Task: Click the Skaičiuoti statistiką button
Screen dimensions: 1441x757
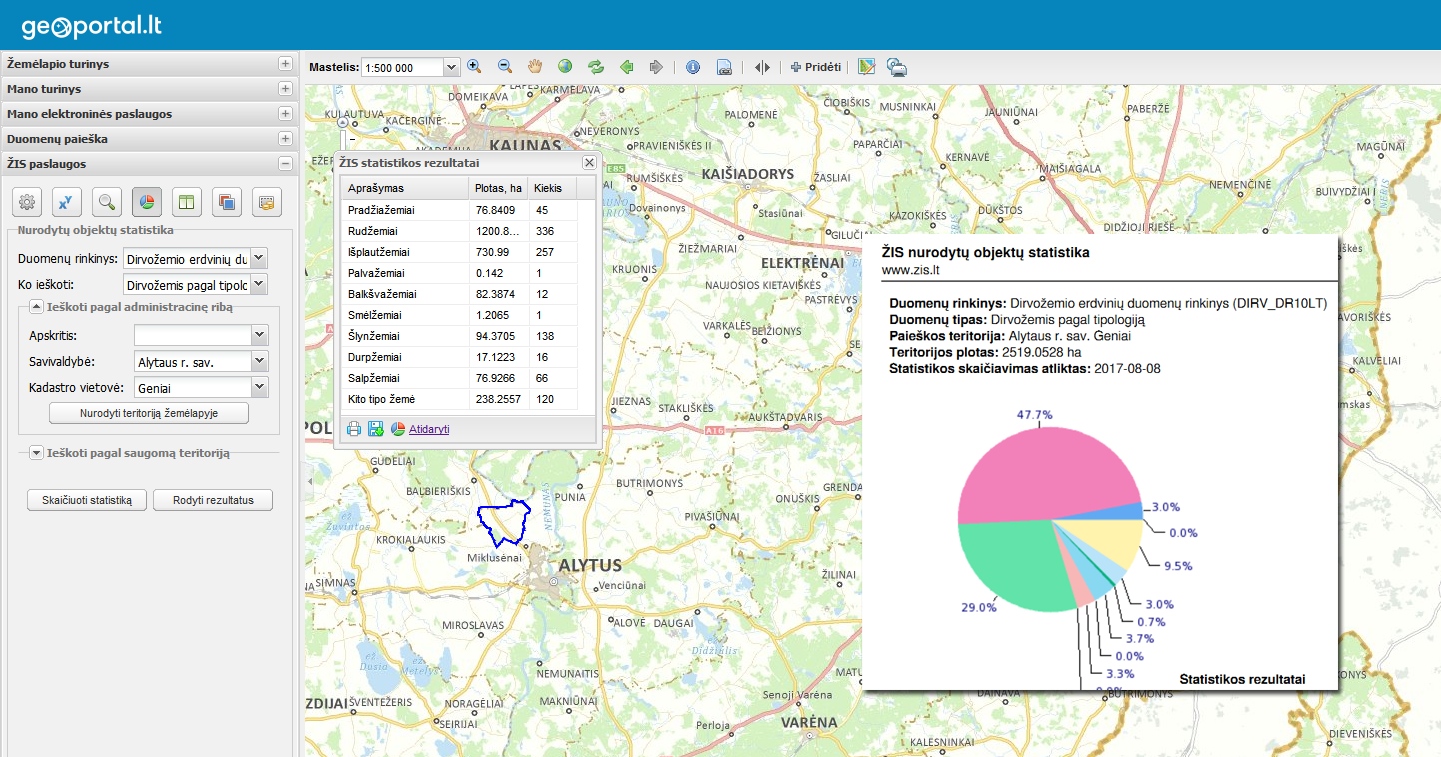Action: pos(87,500)
